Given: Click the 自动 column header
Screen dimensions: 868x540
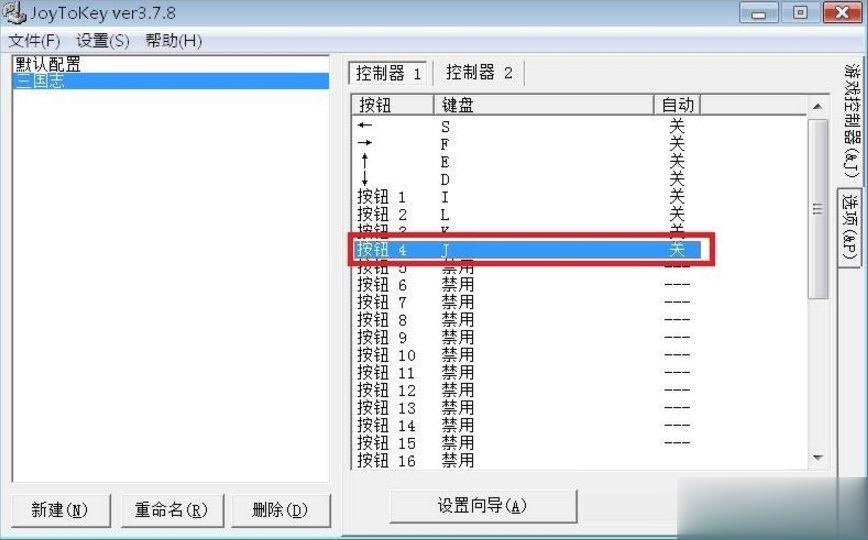Looking at the screenshot, I should coord(678,105).
